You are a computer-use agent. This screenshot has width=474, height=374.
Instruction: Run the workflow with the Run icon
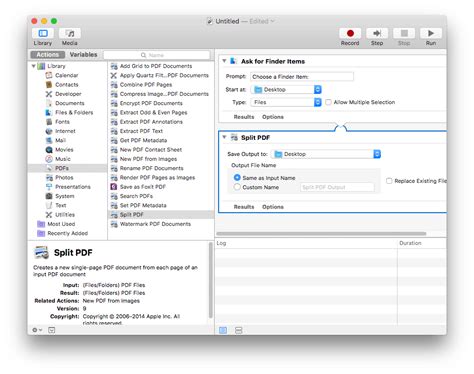431,33
